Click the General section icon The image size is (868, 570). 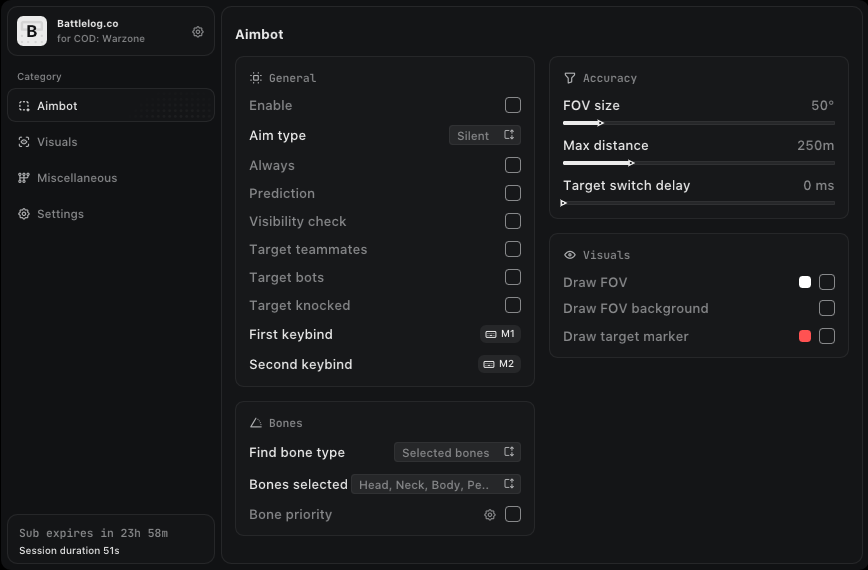[x=255, y=77]
